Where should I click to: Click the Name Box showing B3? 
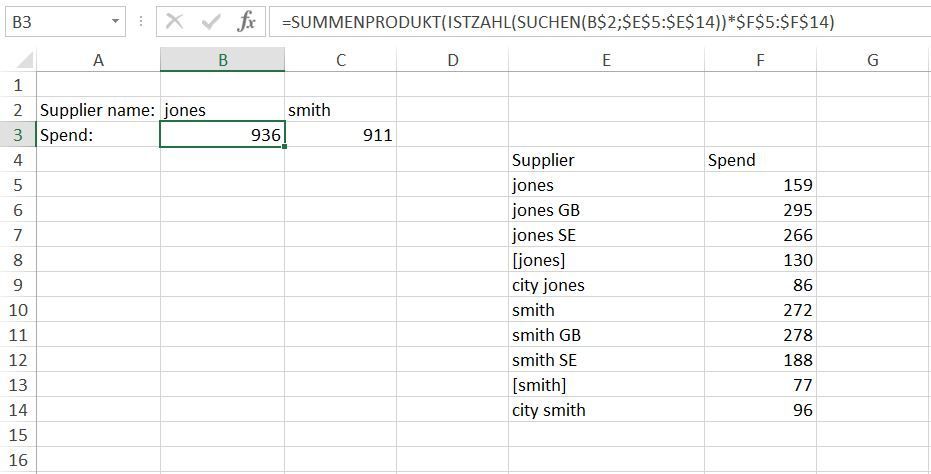[x=55, y=21]
